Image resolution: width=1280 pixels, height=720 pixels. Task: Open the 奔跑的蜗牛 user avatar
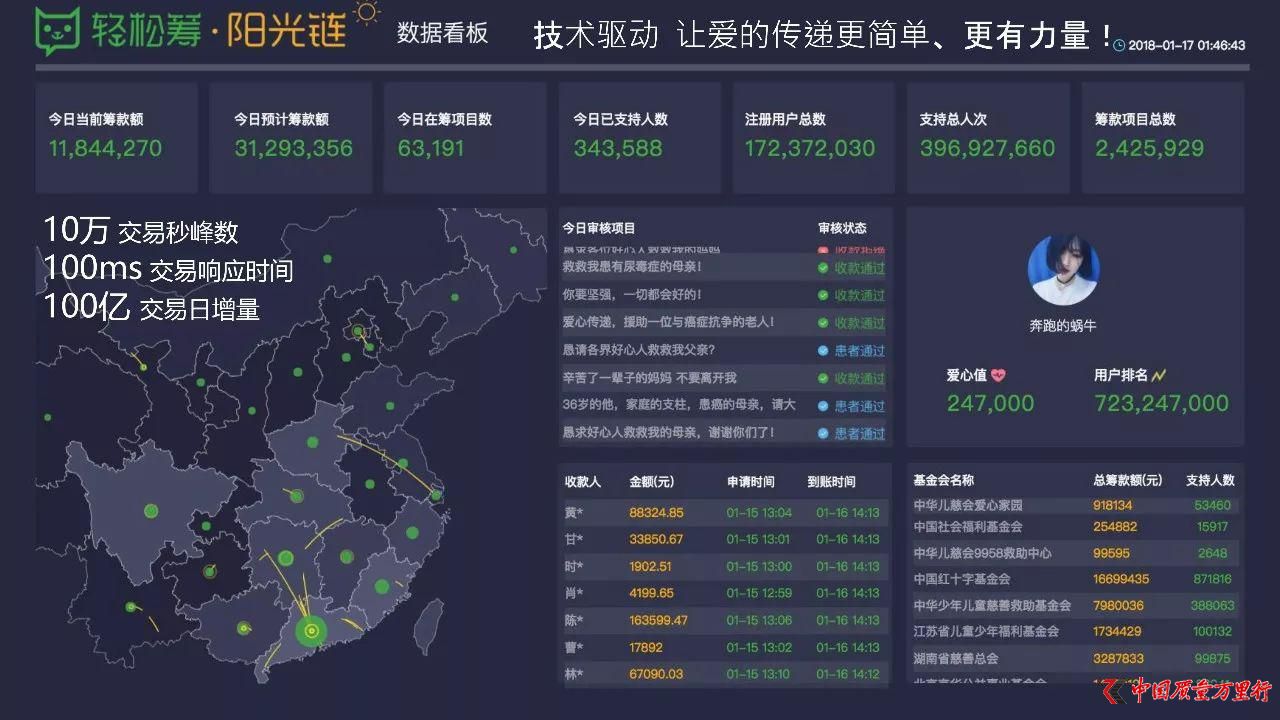(x=1063, y=270)
